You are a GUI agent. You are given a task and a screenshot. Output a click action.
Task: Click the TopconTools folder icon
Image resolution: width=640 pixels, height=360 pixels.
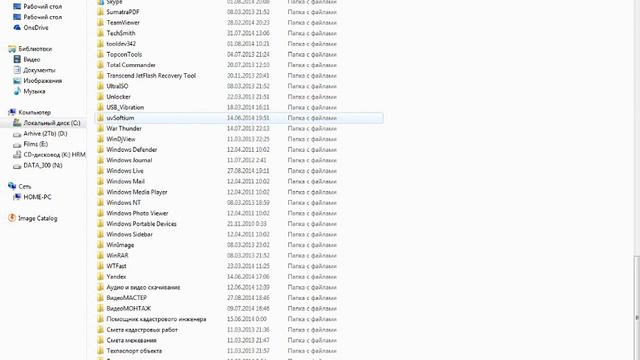[x=100, y=54]
